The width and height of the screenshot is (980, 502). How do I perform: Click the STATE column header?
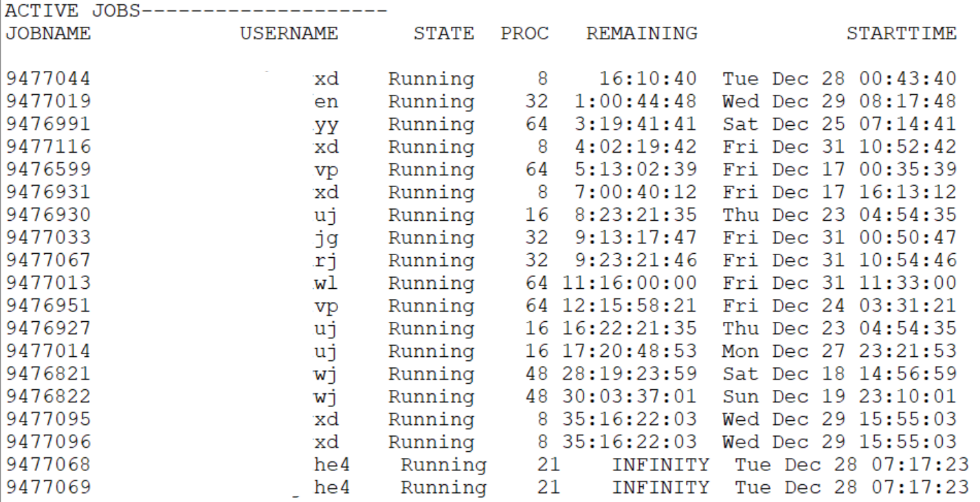point(444,33)
